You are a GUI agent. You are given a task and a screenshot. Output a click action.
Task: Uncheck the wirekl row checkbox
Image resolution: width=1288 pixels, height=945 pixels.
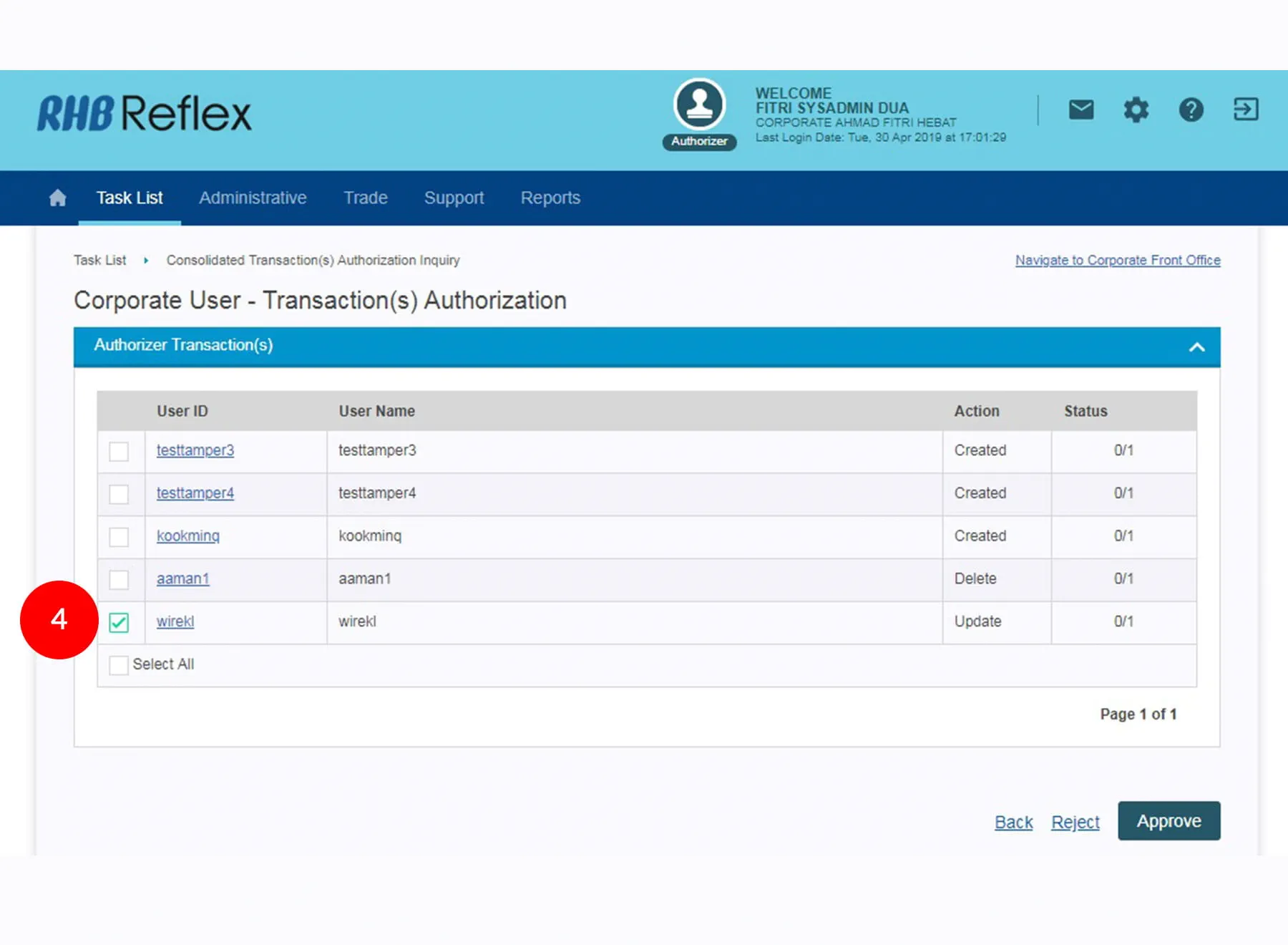tap(119, 623)
